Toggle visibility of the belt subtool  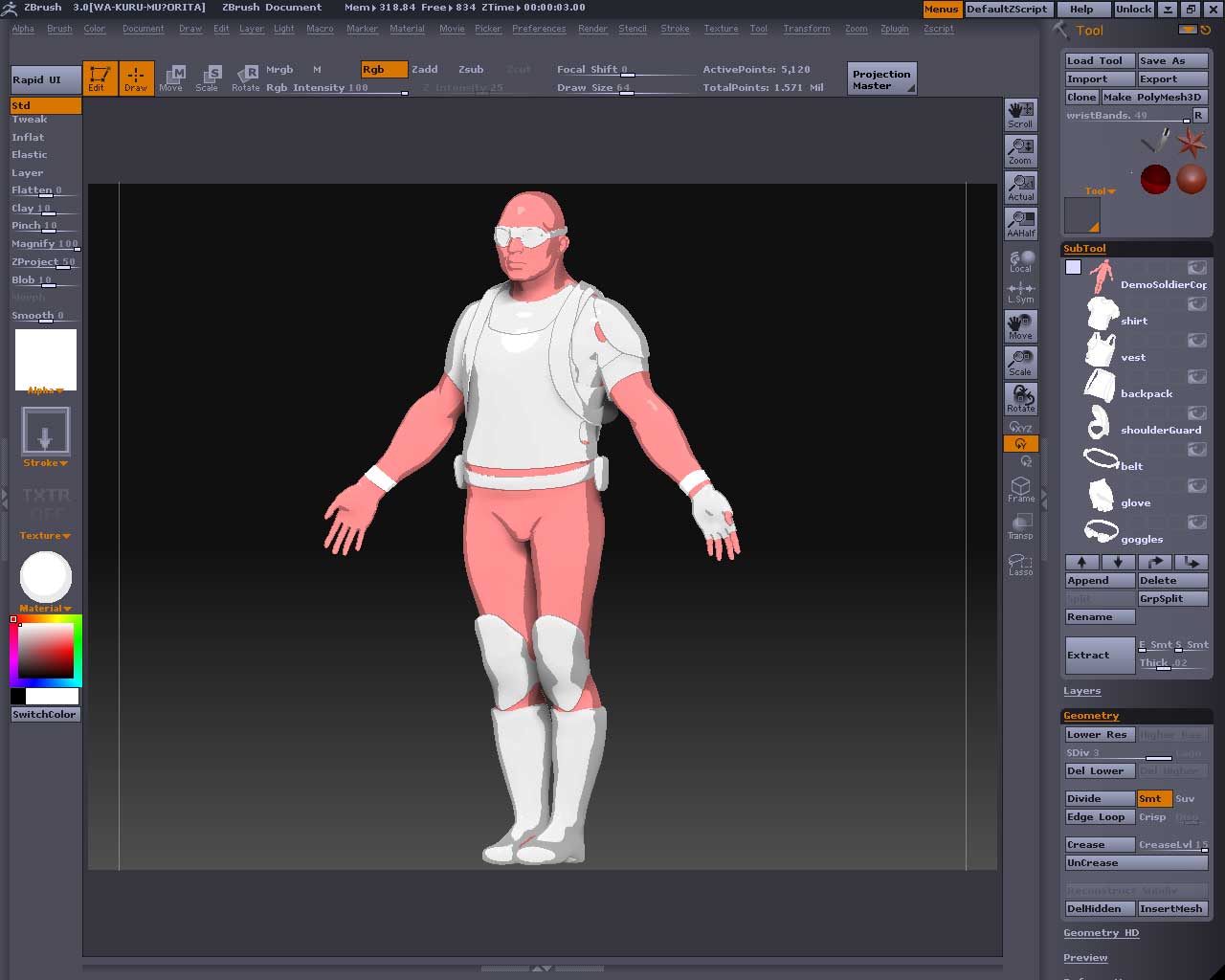1197,450
